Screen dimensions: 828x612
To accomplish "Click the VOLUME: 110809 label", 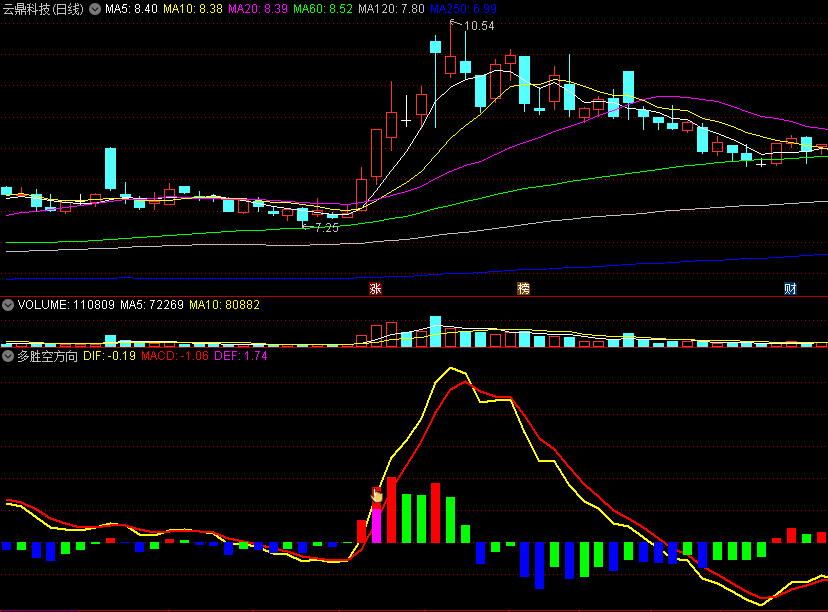I will pyautogui.click(x=66, y=305).
